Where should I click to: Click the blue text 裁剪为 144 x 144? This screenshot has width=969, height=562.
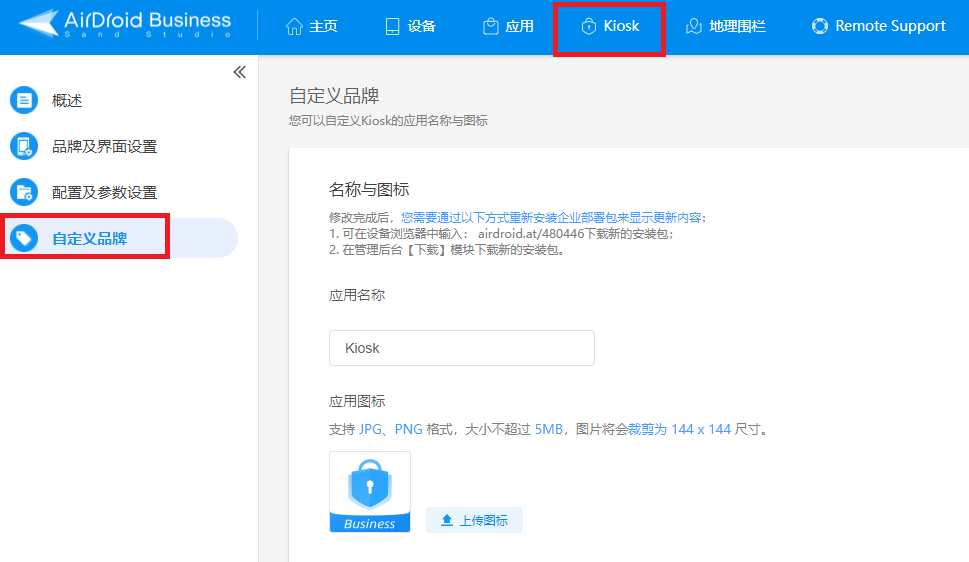click(679, 429)
